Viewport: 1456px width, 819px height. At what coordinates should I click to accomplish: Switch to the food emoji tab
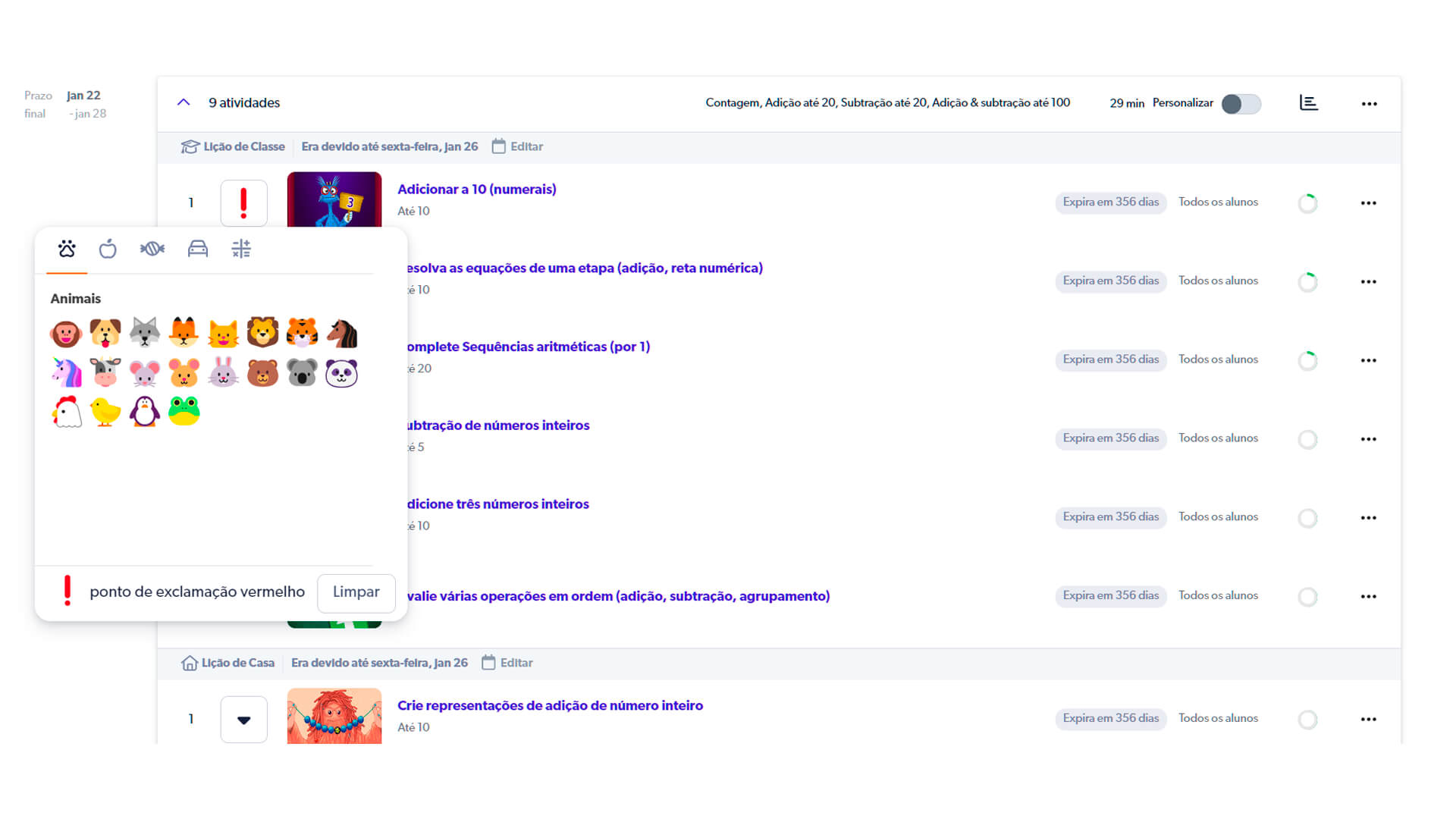click(x=108, y=249)
